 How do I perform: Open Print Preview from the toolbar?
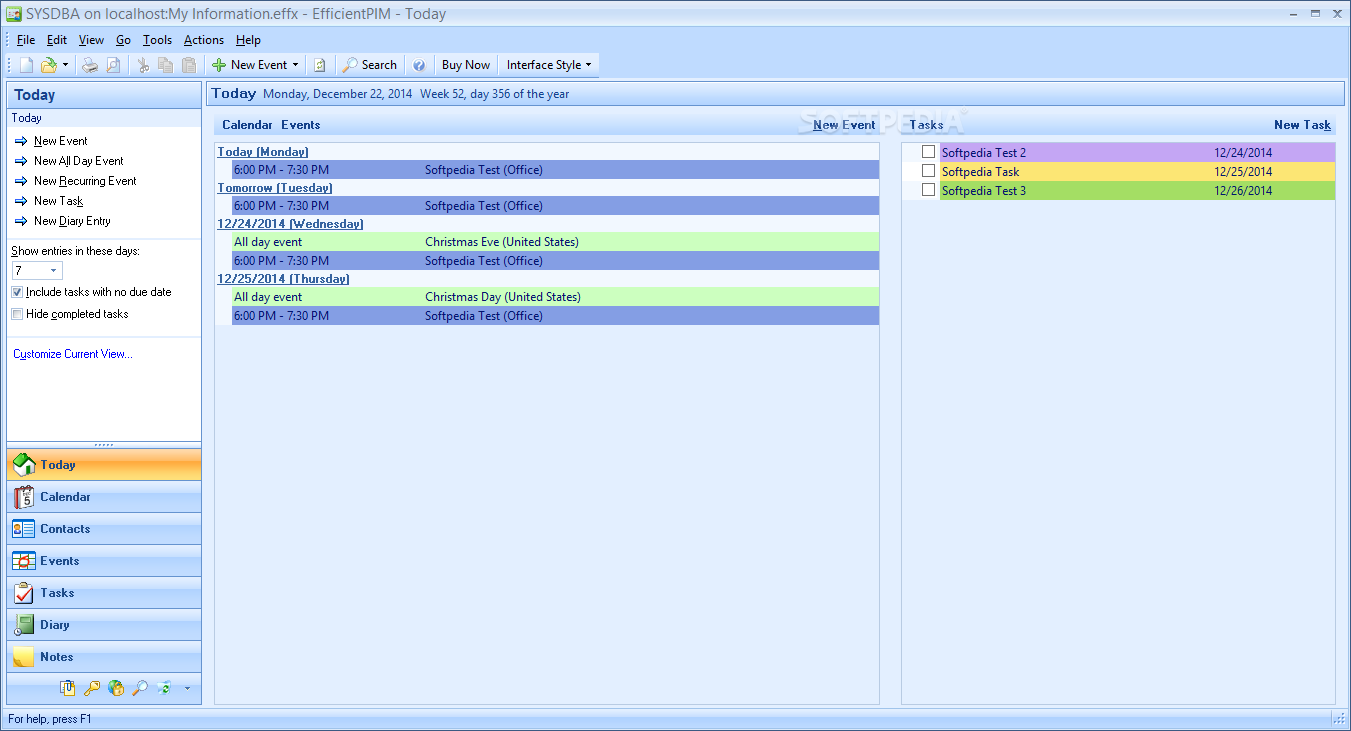pos(113,65)
